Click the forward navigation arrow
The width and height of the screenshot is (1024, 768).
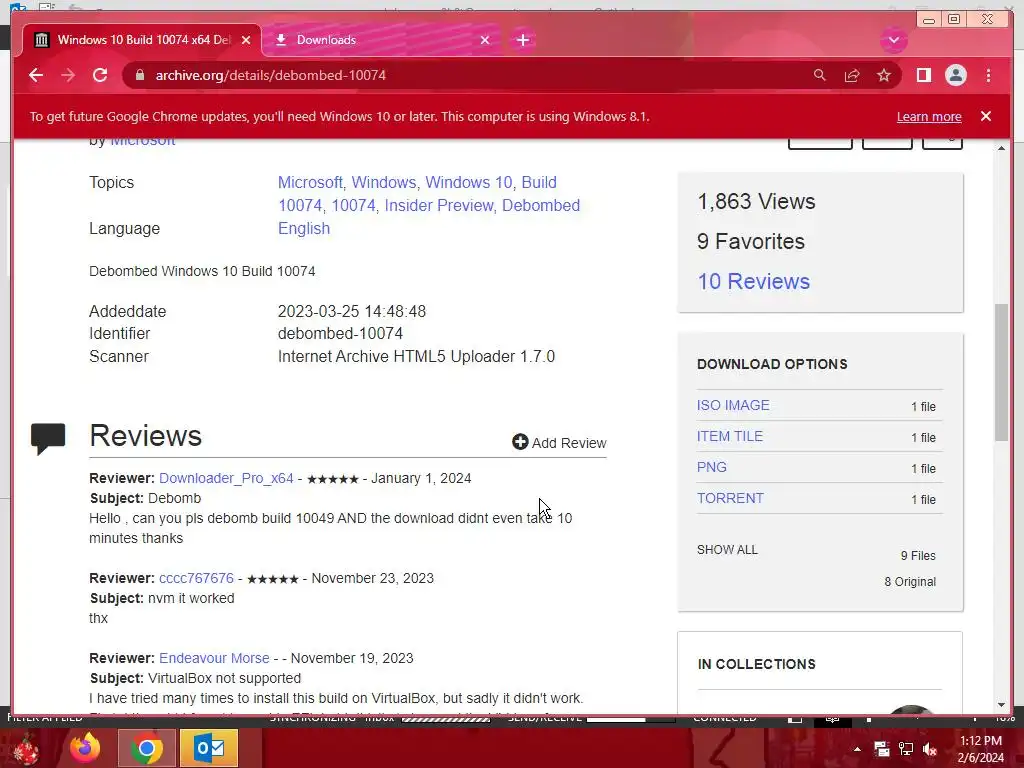(x=68, y=75)
